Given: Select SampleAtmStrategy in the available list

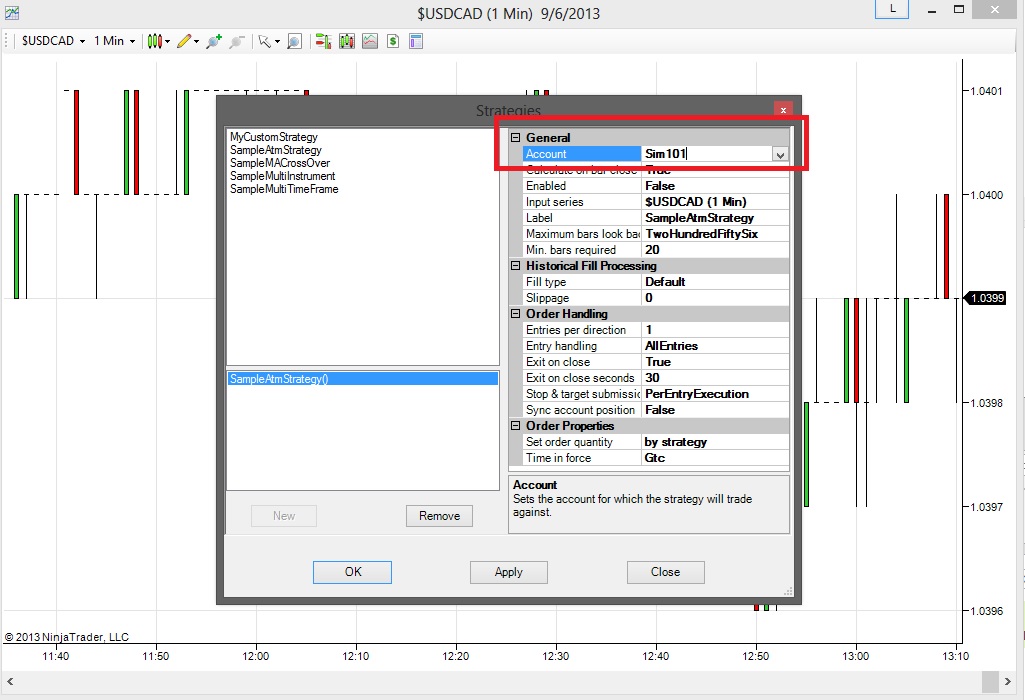Looking at the screenshot, I should pyautogui.click(x=276, y=150).
